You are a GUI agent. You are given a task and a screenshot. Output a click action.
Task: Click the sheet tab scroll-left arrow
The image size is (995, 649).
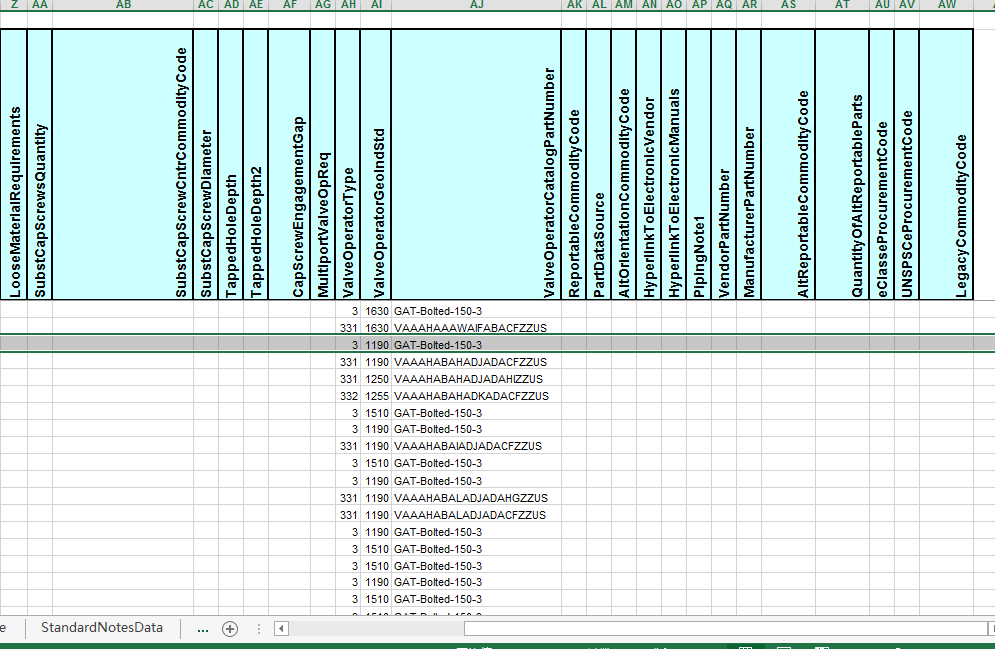click(x=281, y=629)
